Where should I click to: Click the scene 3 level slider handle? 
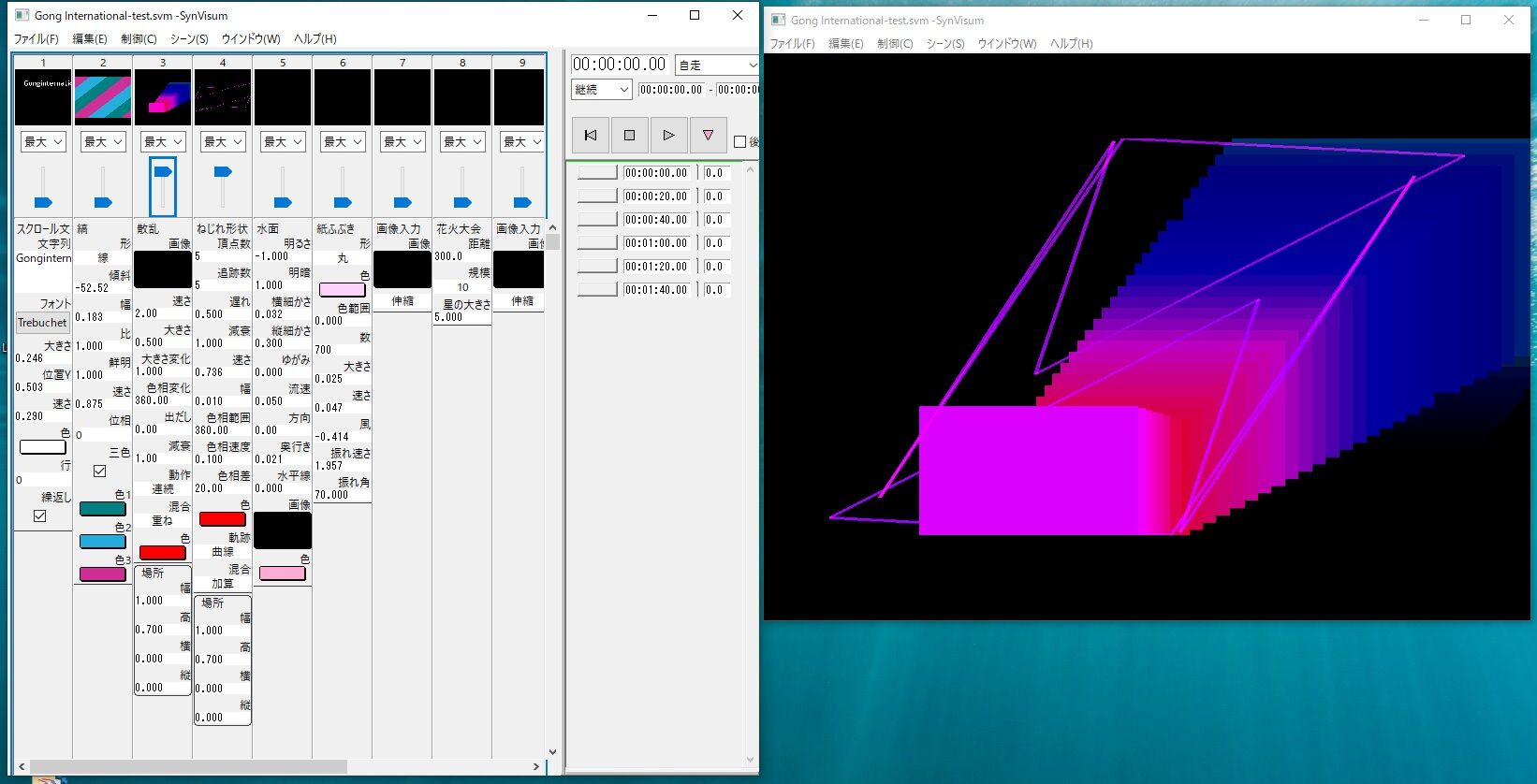(x=163, y=172)
